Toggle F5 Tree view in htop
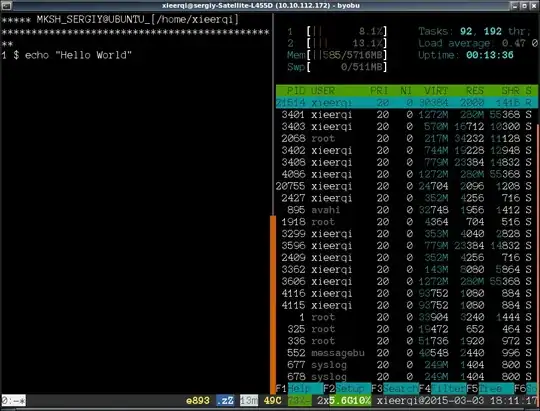This screenshot has width=540, height=411. pos(490,388)
